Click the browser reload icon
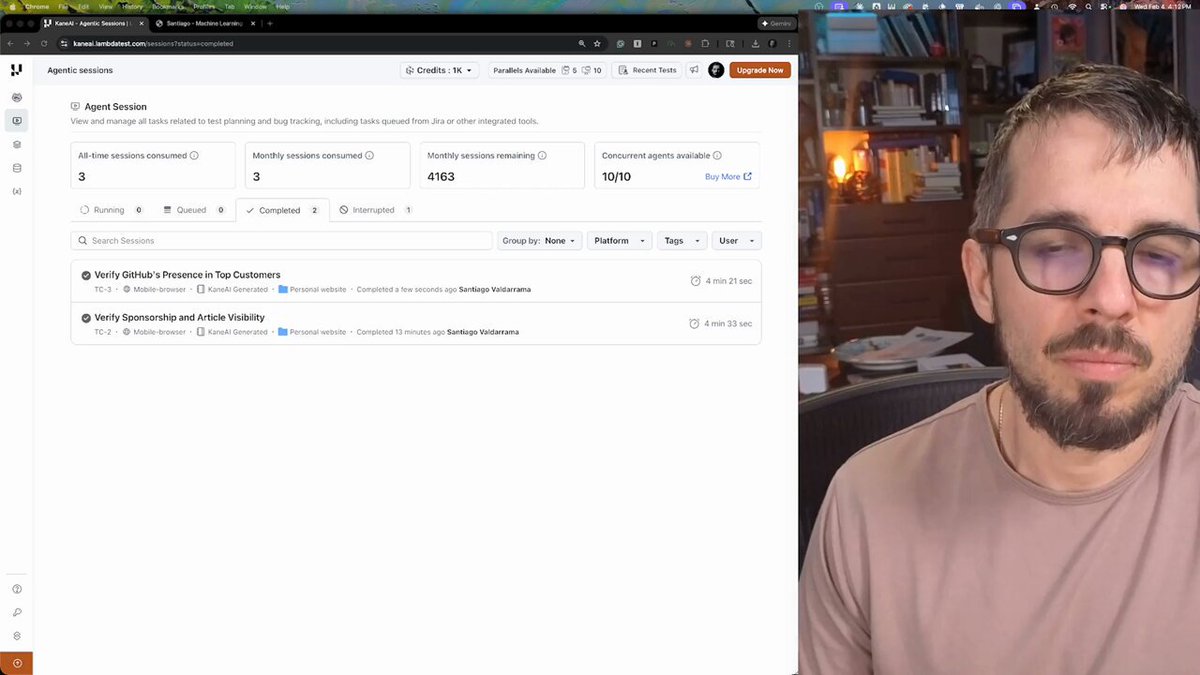The image size is (1200, 675). (x=44, y=44)
